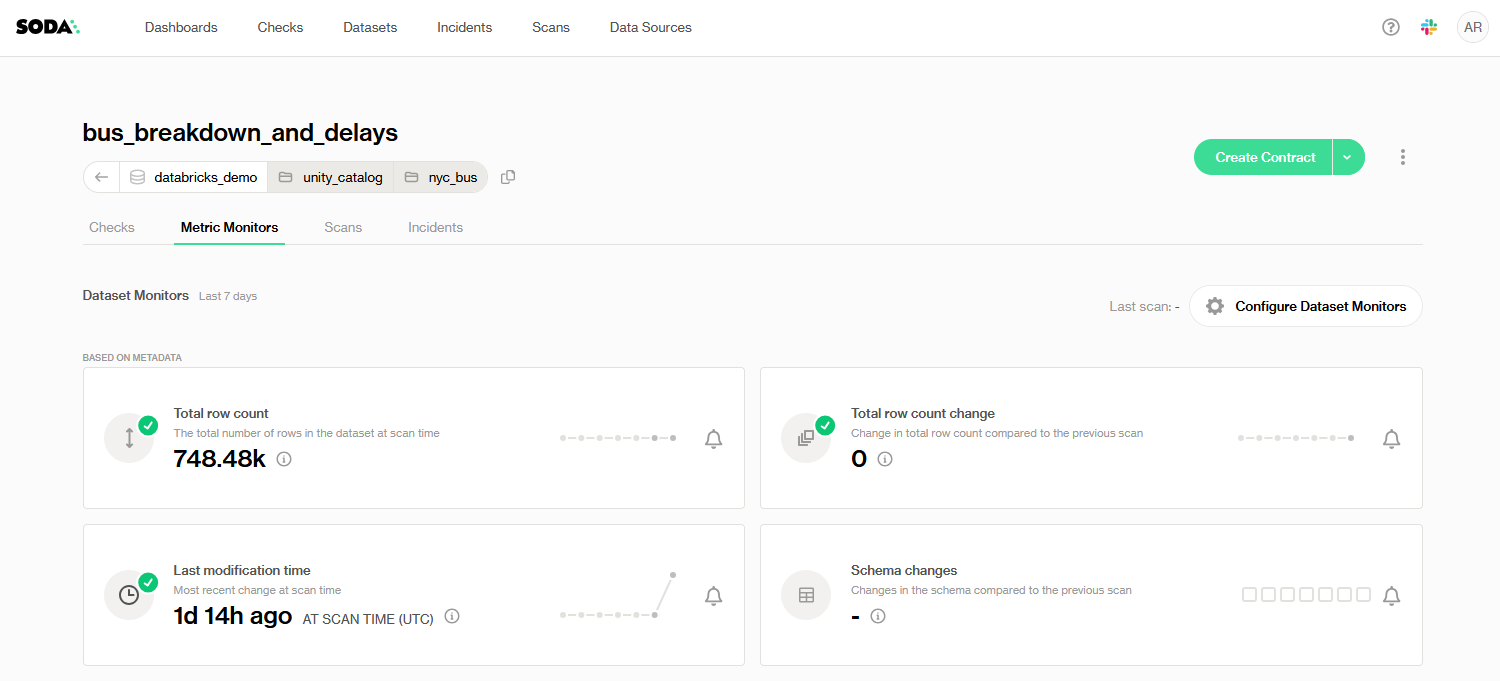Click the back arrow in breadcrumb

pos(101,177)
